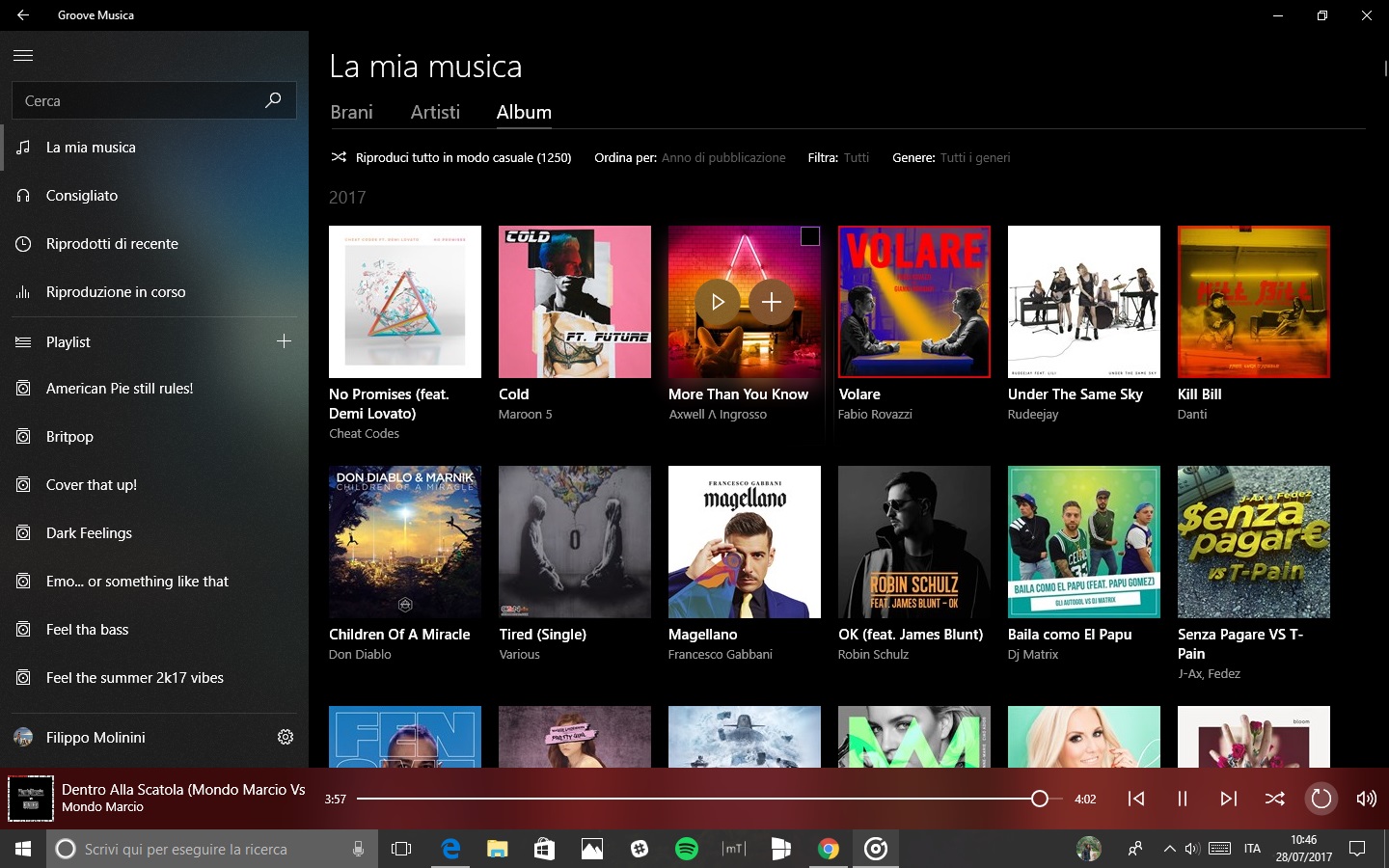Skip to previous track

tap(1136, 799)
